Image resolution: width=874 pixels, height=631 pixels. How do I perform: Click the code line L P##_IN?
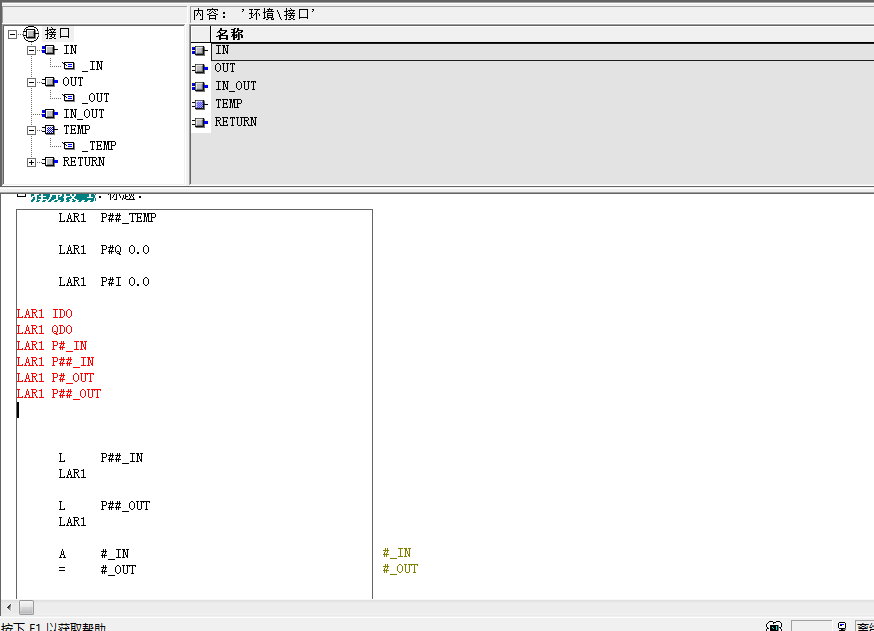101,458
